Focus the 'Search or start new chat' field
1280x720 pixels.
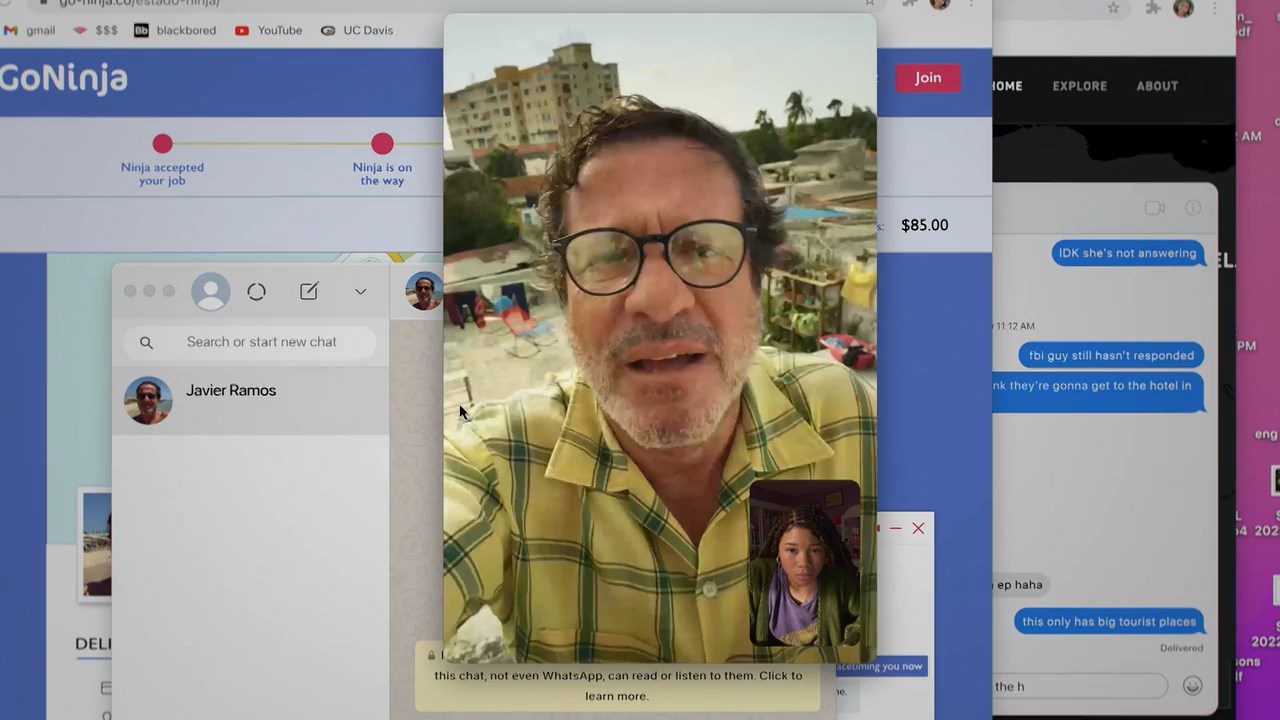pos(250,342)
